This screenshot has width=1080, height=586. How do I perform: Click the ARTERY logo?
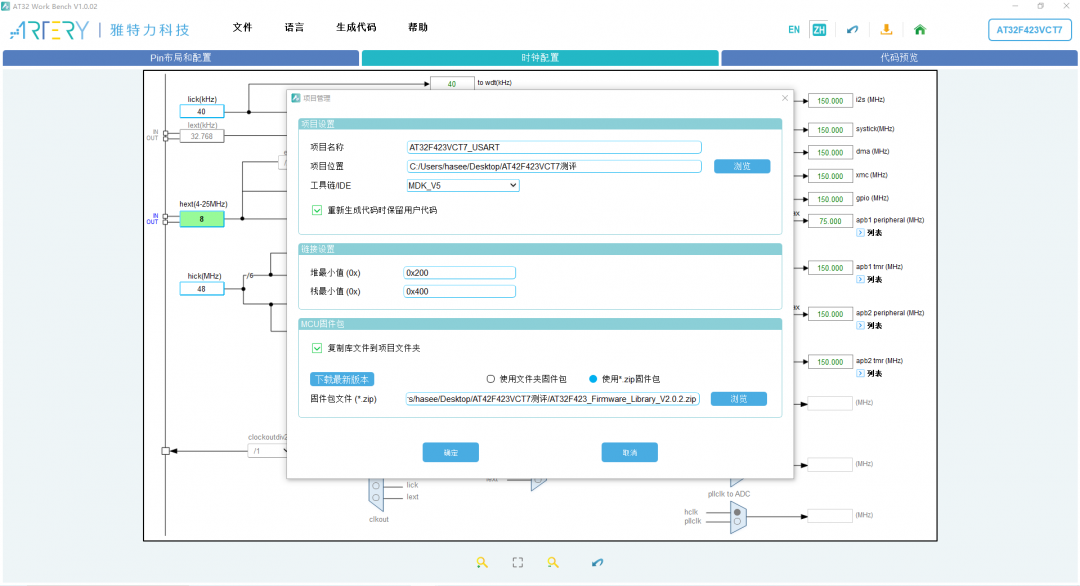click(x=50, y=30)
